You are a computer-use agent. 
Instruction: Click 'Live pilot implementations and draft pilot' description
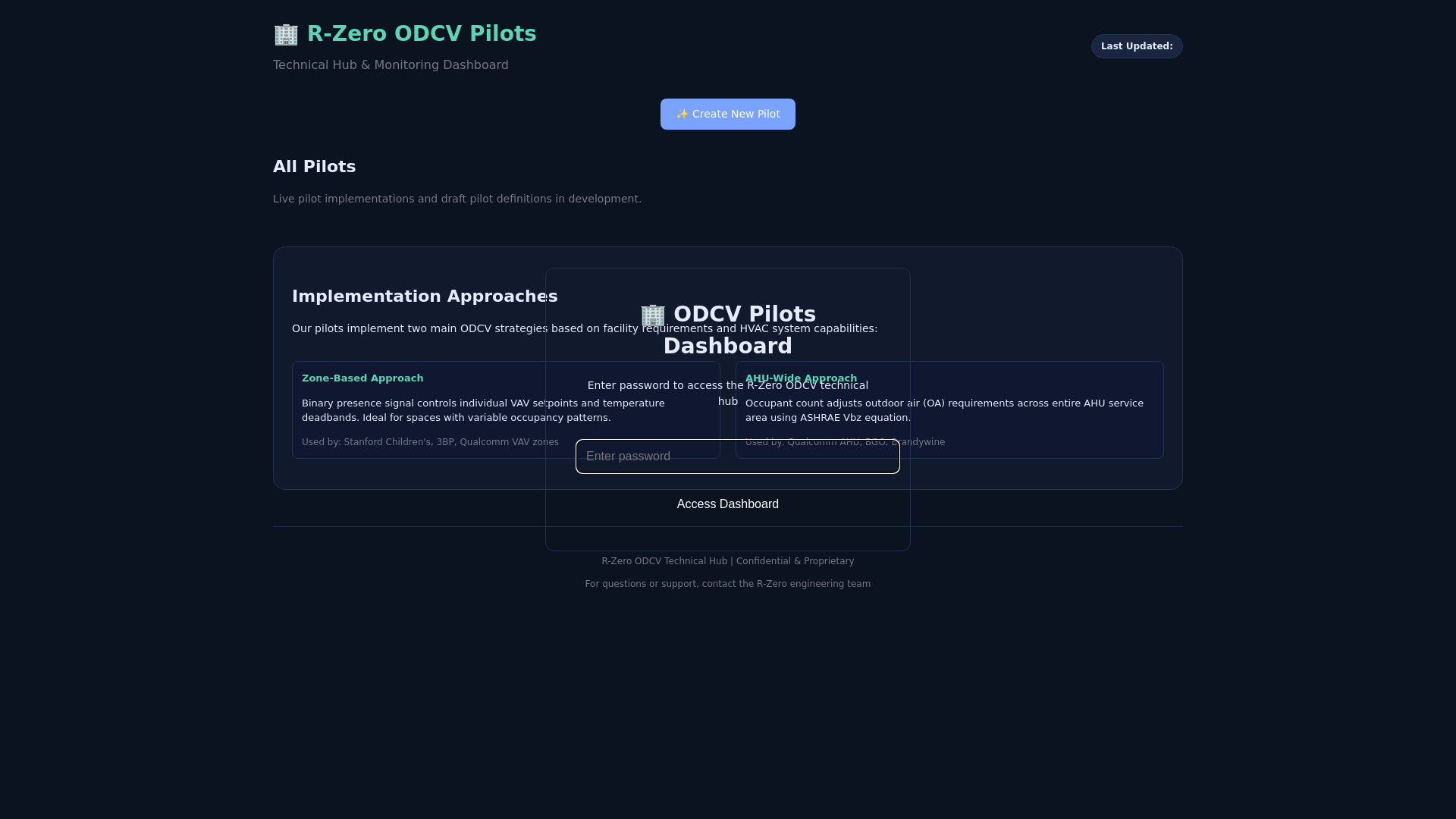(457, 199)
